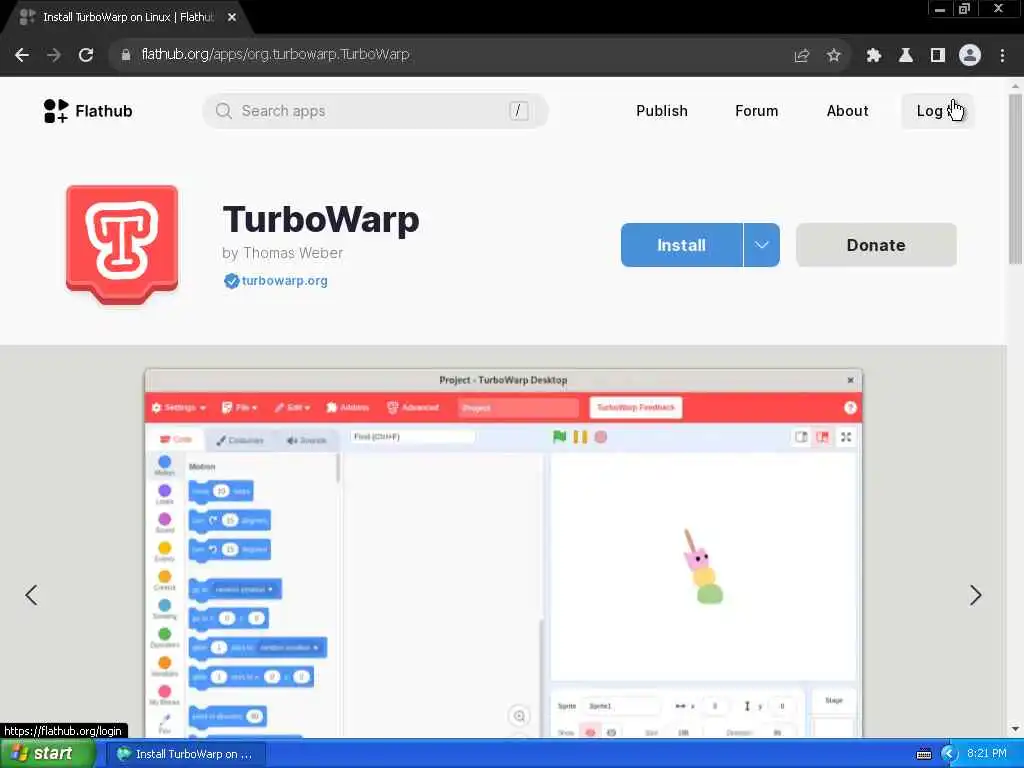Click the TurboWarp Desktop screenshot
This screenshot has height=768, width=1024.
(x=503, y=554)
